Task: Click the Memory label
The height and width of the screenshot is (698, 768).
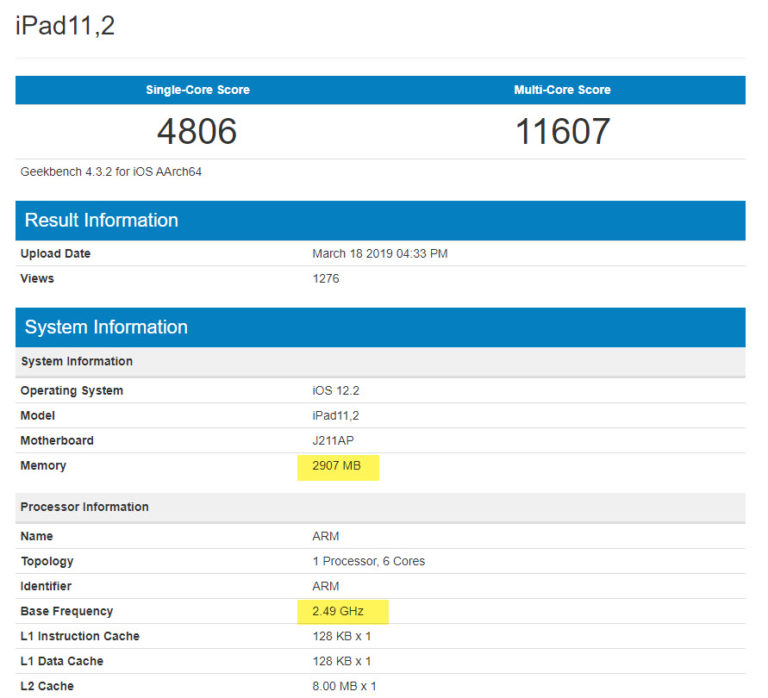Action: coord(43,466)
